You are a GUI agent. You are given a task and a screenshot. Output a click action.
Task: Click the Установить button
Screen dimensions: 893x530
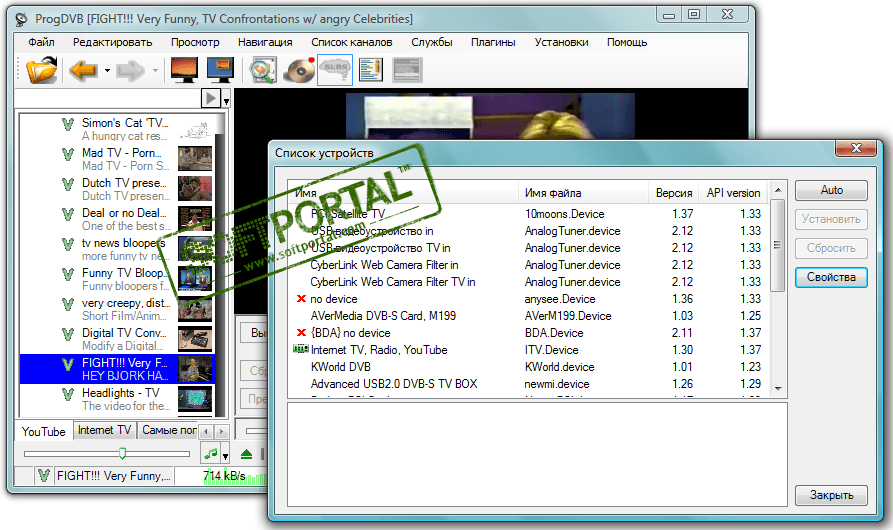pyautogui.click(x=831, y=219)
